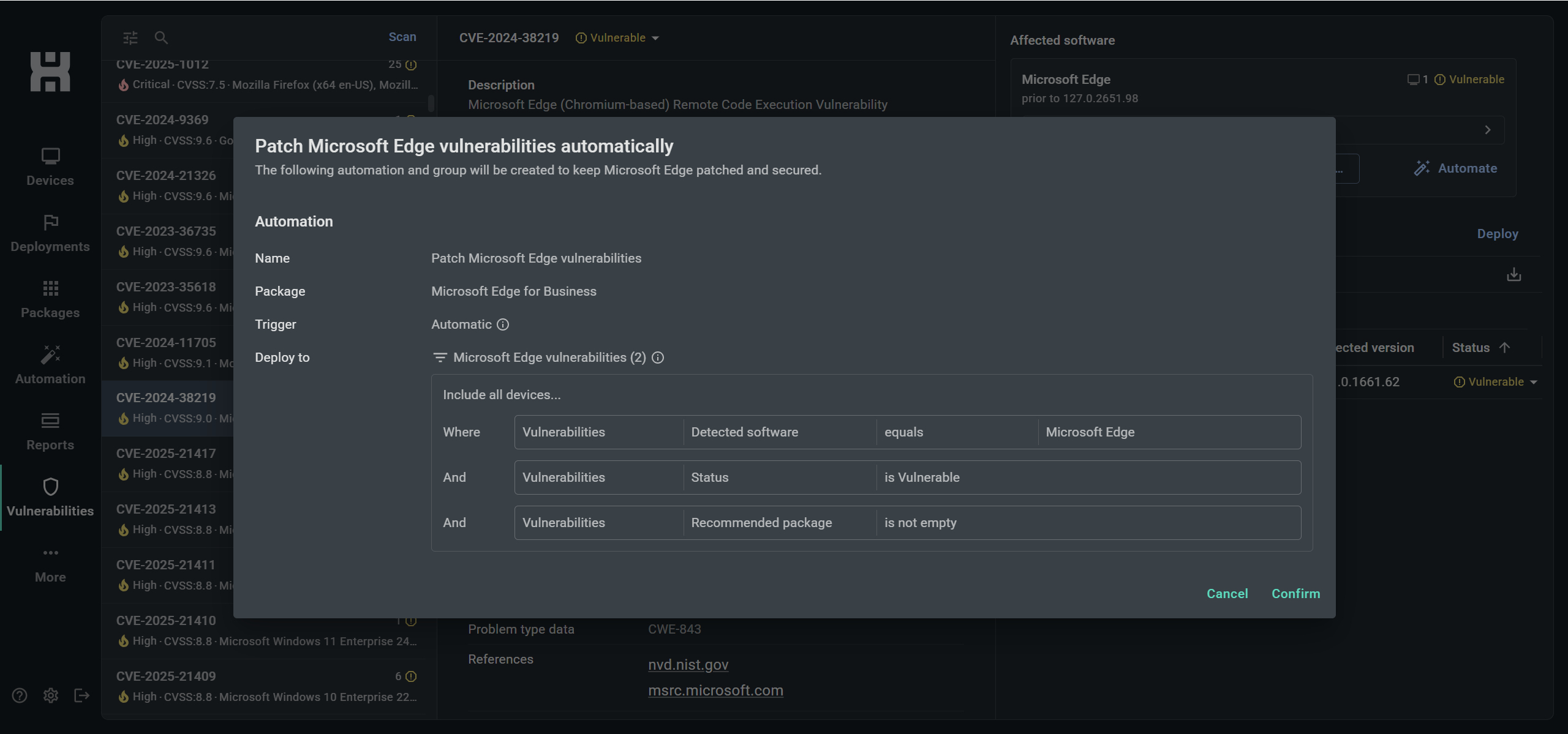Click the filter sliders icon
This screenshot has width=1568, height=734.
[x=130, y=38]
